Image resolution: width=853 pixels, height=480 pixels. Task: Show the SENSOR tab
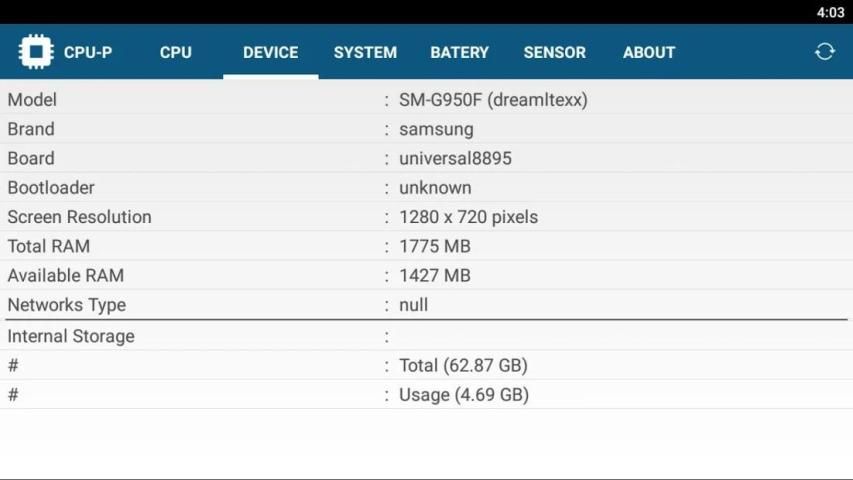tap(554, 52)
